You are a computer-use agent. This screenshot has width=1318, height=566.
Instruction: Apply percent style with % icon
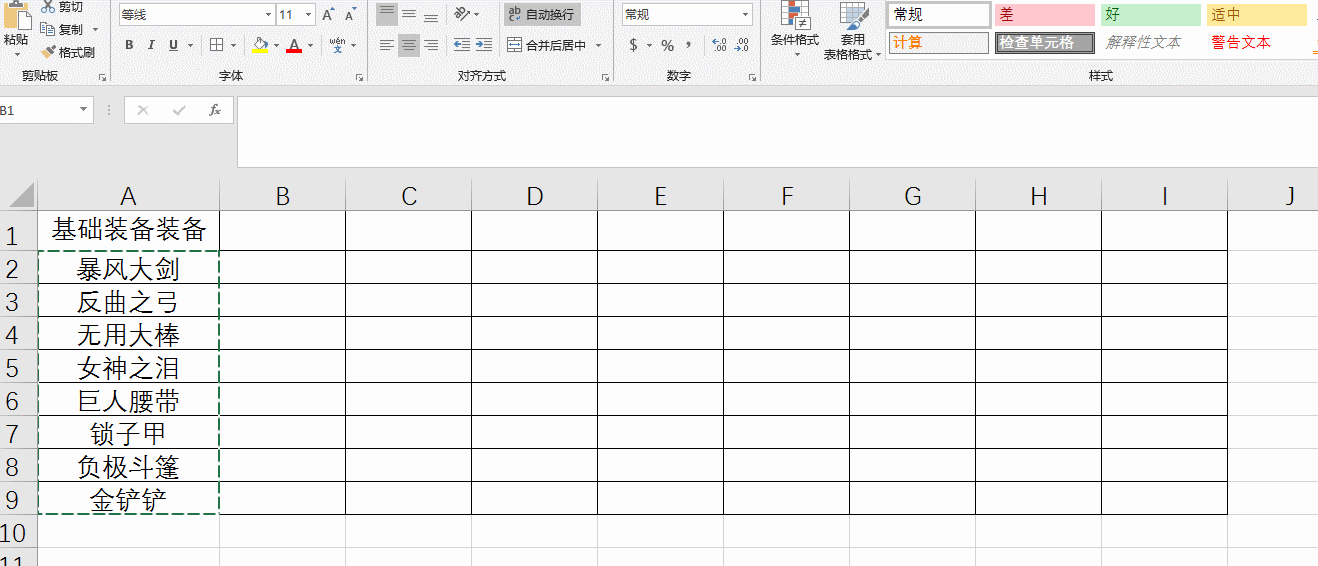pos(667,45)
